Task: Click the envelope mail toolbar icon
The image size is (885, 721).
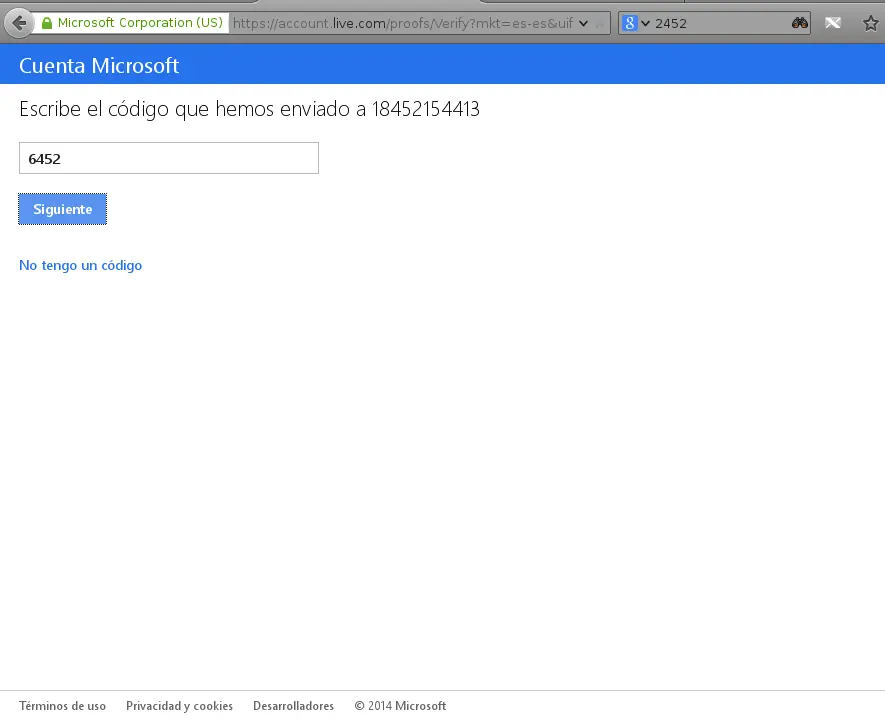Action: tap(833, 23)
